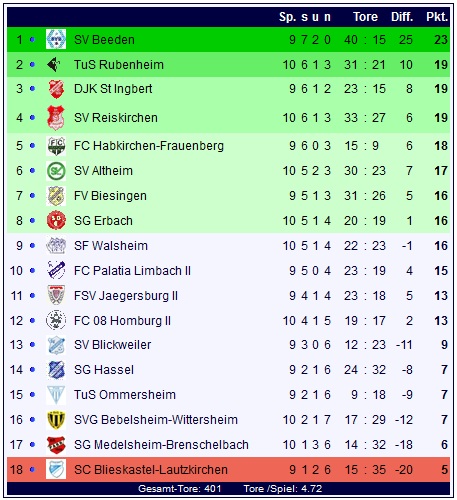Click the Tore column header
Viewport: 457px width, 500px height.
(x=365, y=17)
